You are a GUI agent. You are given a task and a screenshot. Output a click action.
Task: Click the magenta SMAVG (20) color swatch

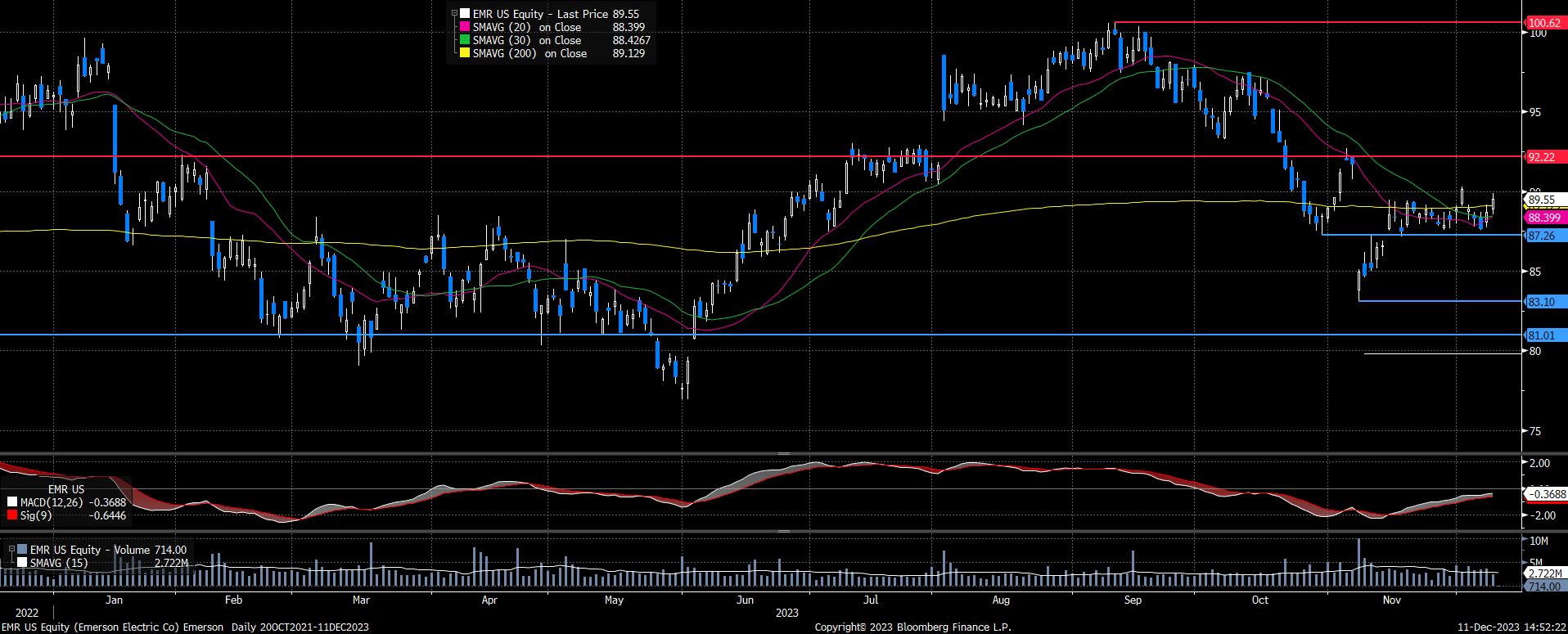pos(465,27)
